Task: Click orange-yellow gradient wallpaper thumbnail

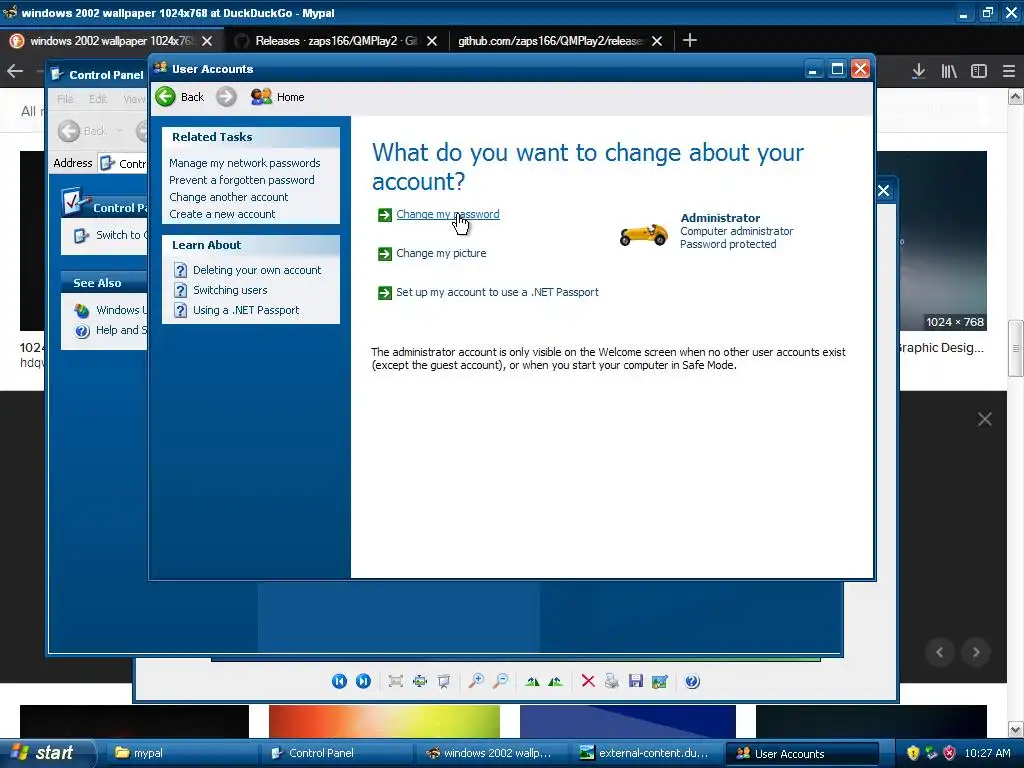Action: pos(385,721)
